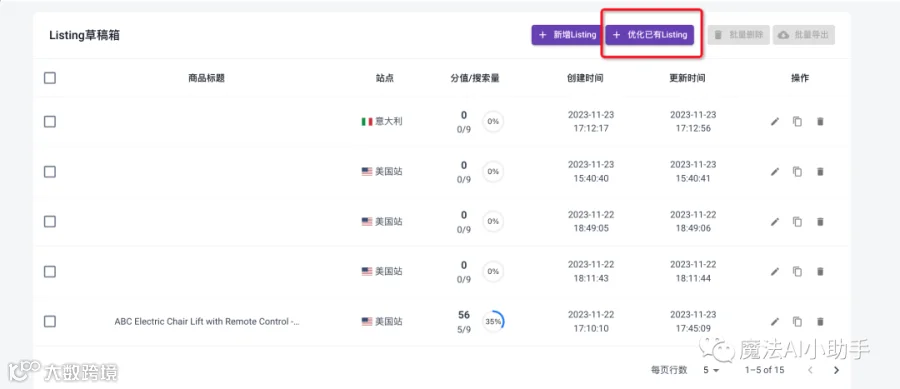The image size is (900, 389).
Task: Copy the 意大利 listing
Action: (x=797, y=122)
